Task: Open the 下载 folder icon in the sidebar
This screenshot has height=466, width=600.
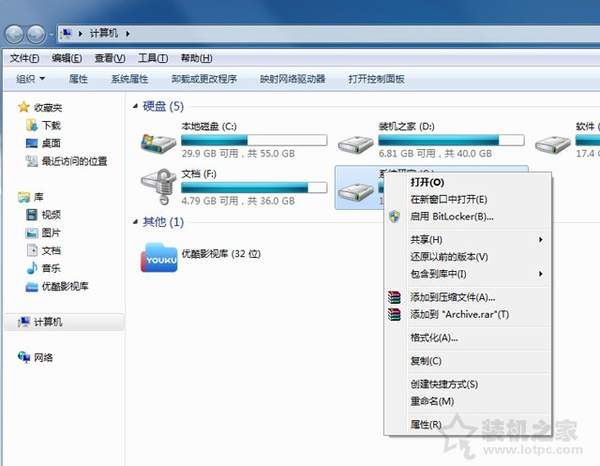Action: point(31,125)
